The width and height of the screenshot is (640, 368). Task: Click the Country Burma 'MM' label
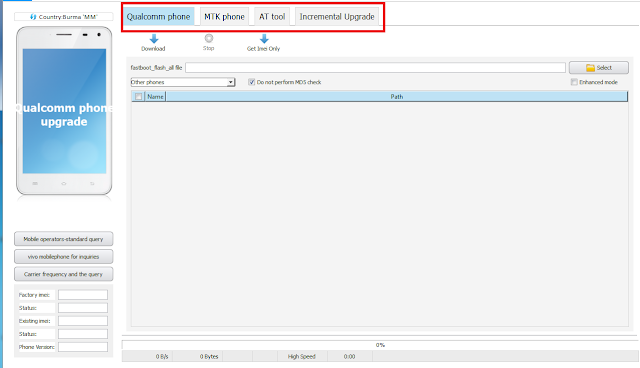[64, 17]
